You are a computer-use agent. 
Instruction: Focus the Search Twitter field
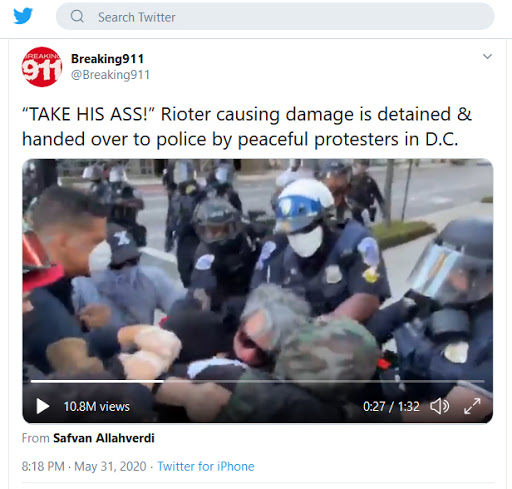point(275,16)
